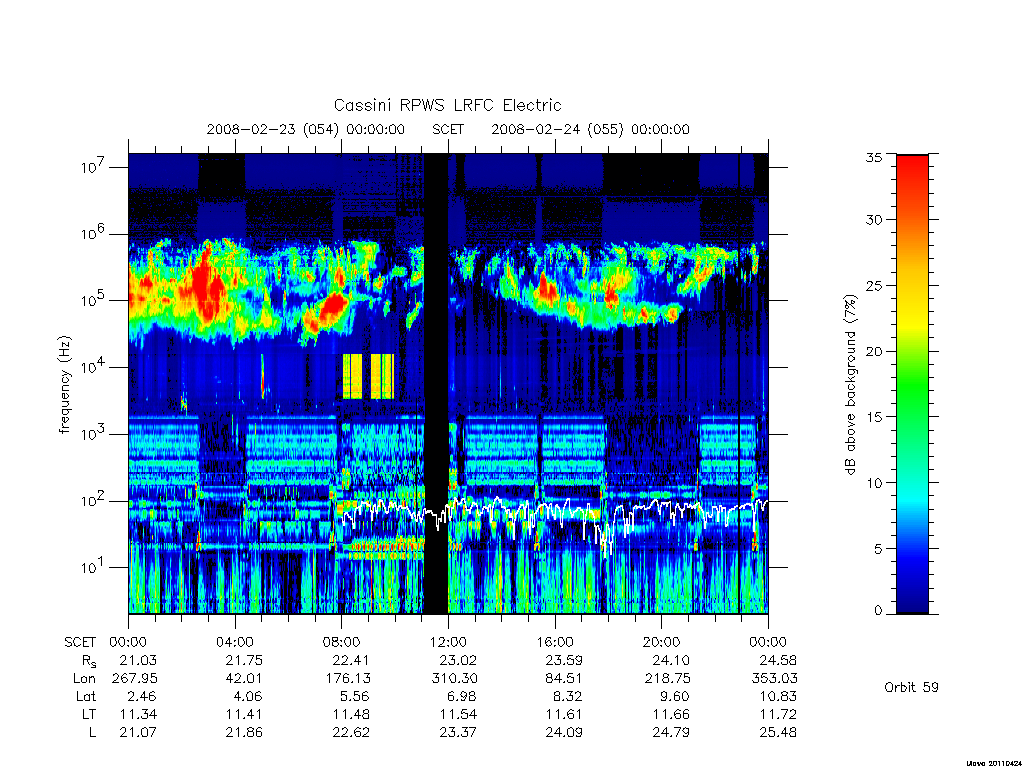
Task: Click the Orbit 59 label
Action: pyautogui.click(x=911, y=687)
